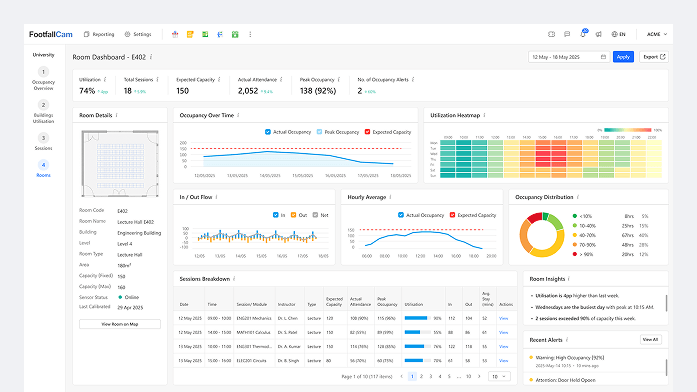Click the blue Apply button

click(x=623, y=57)
